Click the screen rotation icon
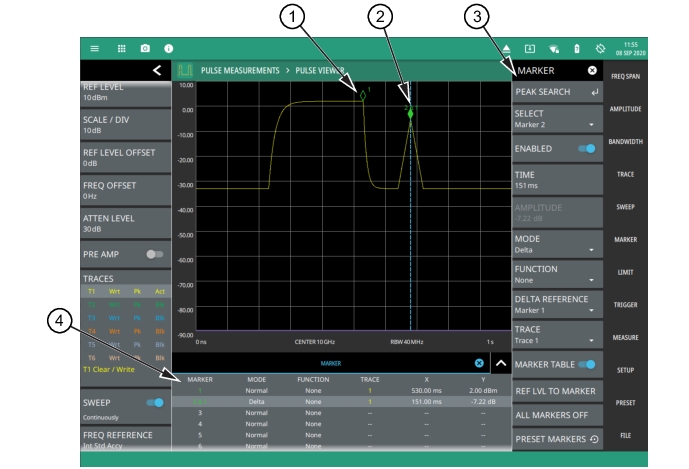Image resolution: width=689 pixels, height=469 pixels. 600,48
